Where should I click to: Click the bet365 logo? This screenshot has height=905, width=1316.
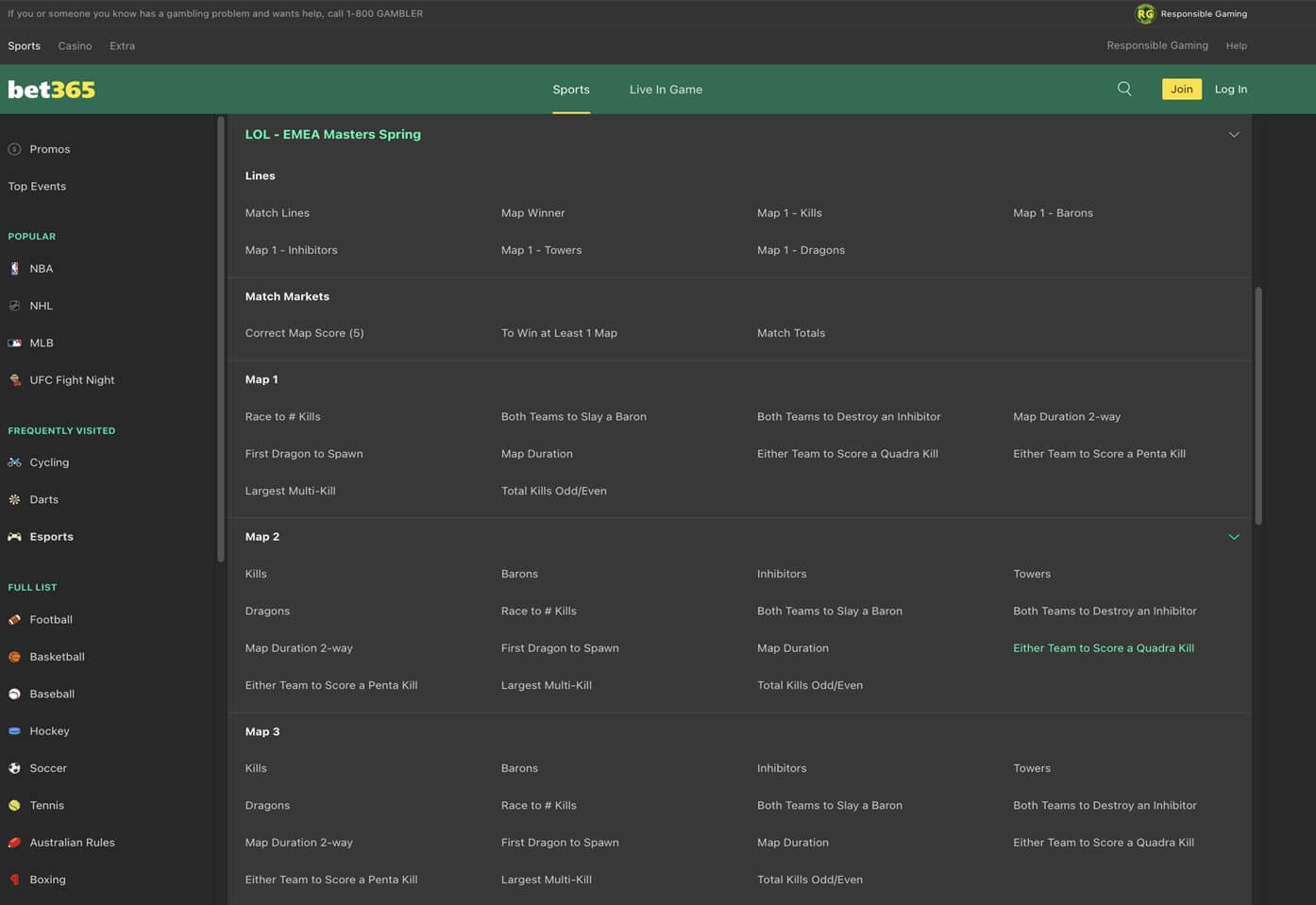52,90
